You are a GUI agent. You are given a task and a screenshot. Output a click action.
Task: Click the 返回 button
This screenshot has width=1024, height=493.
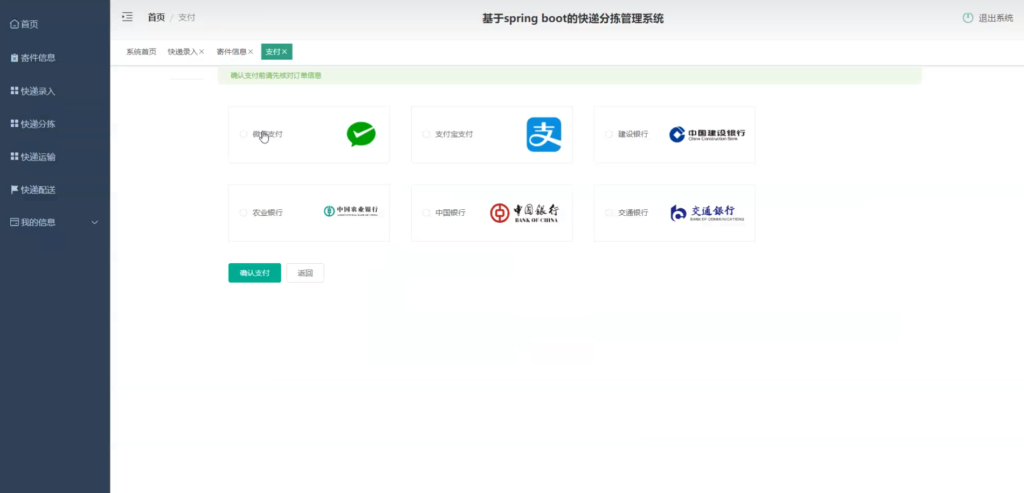click(305, 273)
